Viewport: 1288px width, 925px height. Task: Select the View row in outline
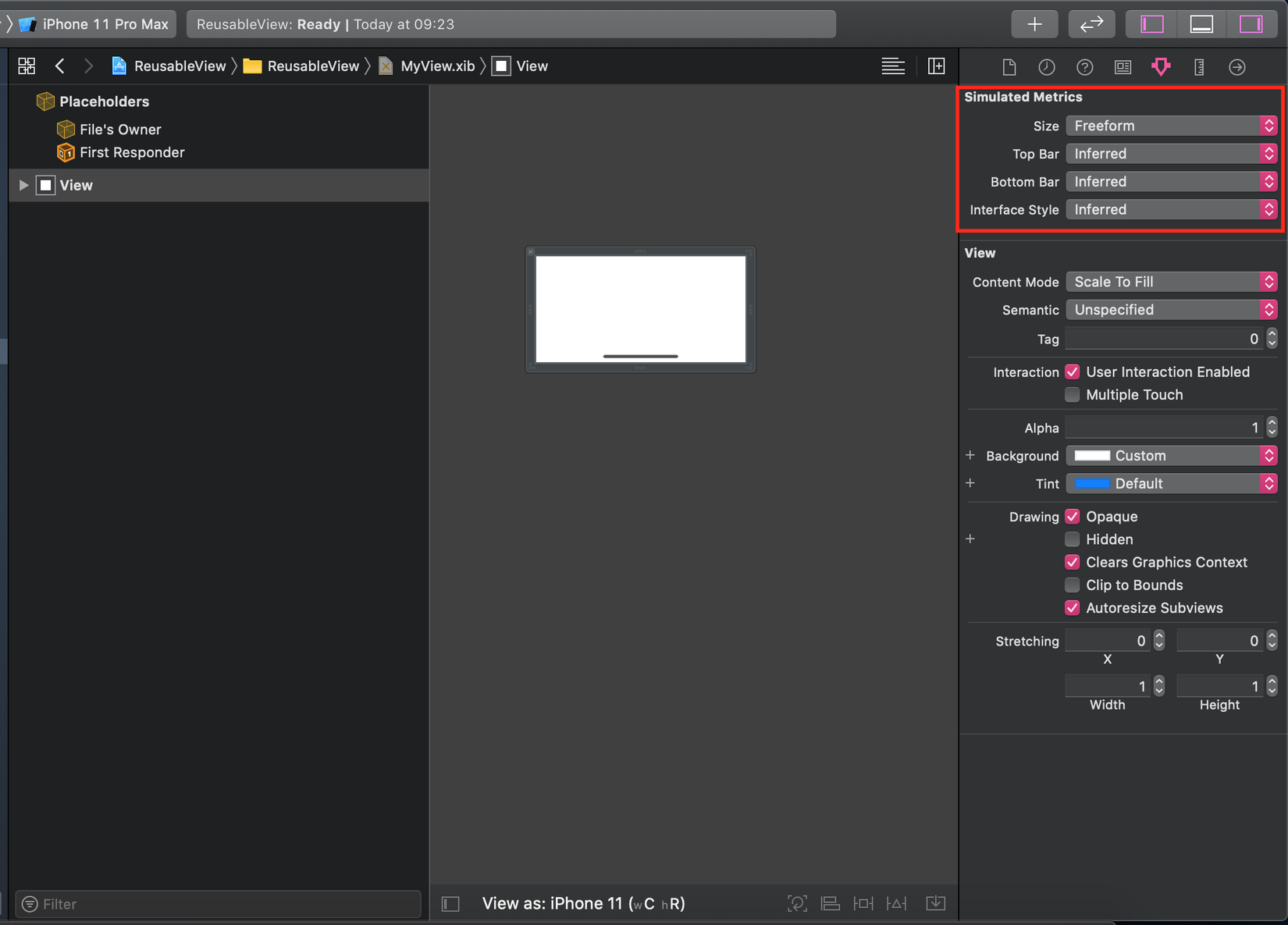point(219,185)
